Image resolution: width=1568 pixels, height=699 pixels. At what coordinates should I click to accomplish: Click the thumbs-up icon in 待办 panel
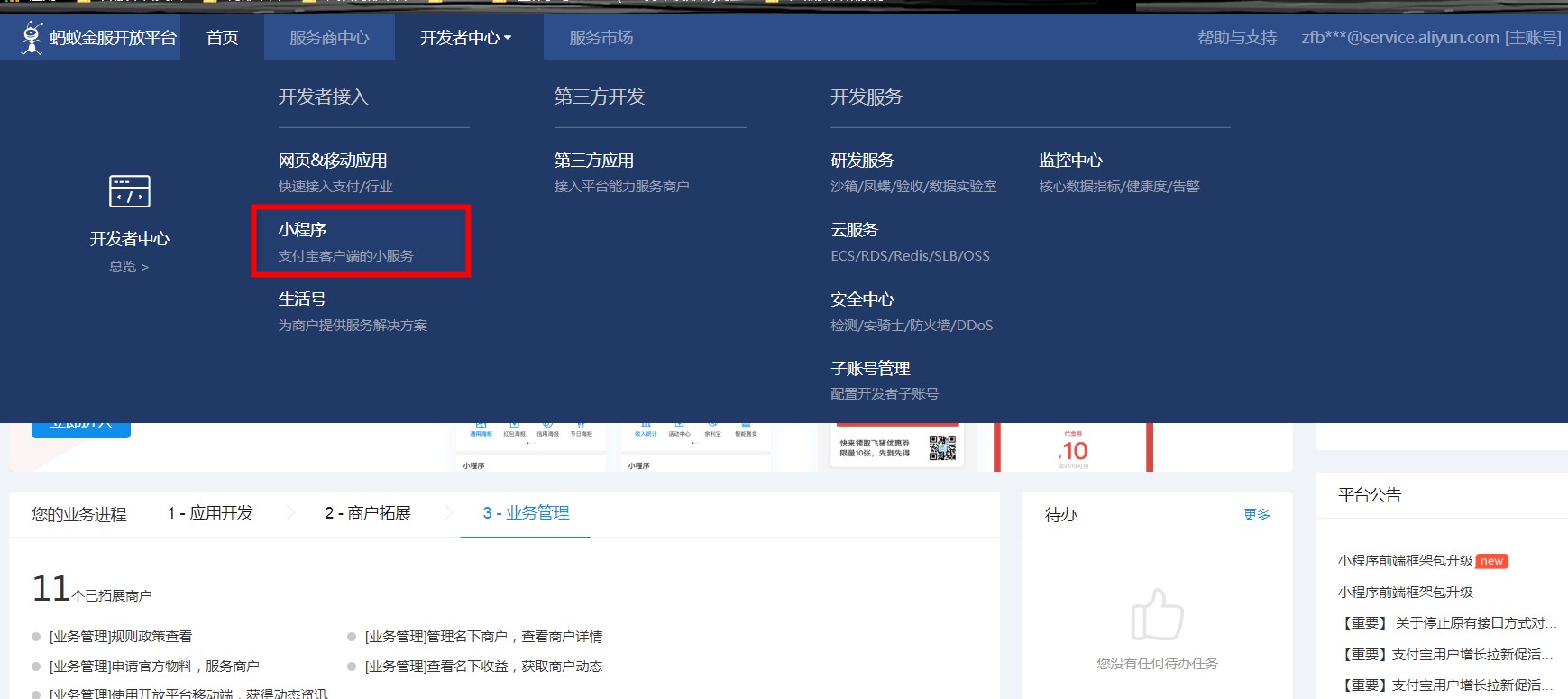1157,614
